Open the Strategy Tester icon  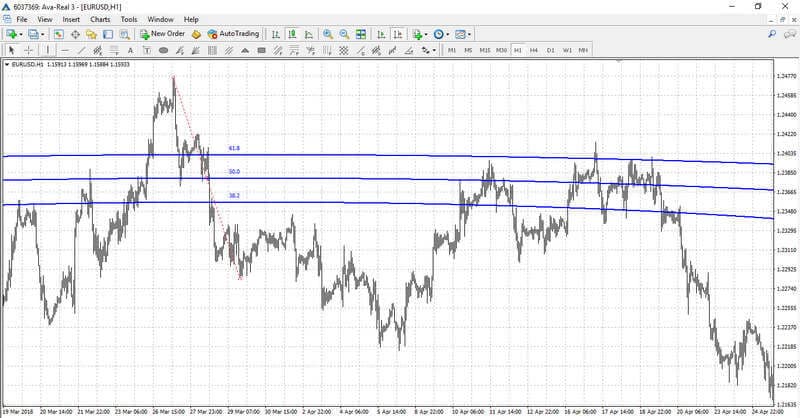point(124,34)
